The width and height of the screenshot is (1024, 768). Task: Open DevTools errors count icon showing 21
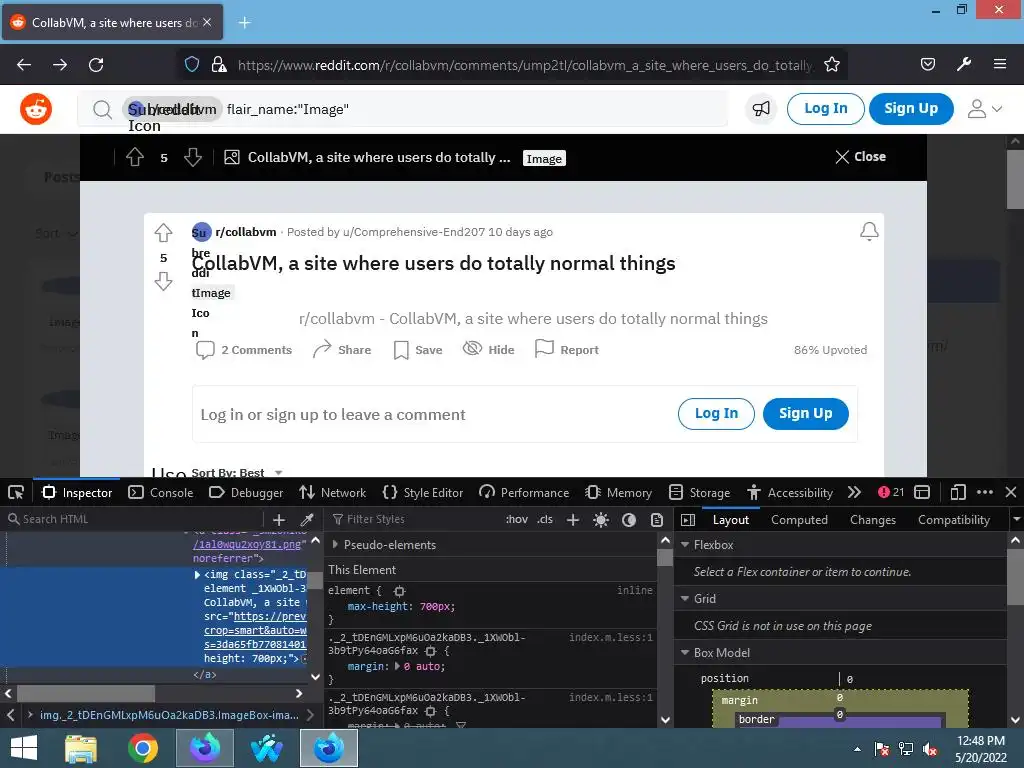tap(891, 492)
